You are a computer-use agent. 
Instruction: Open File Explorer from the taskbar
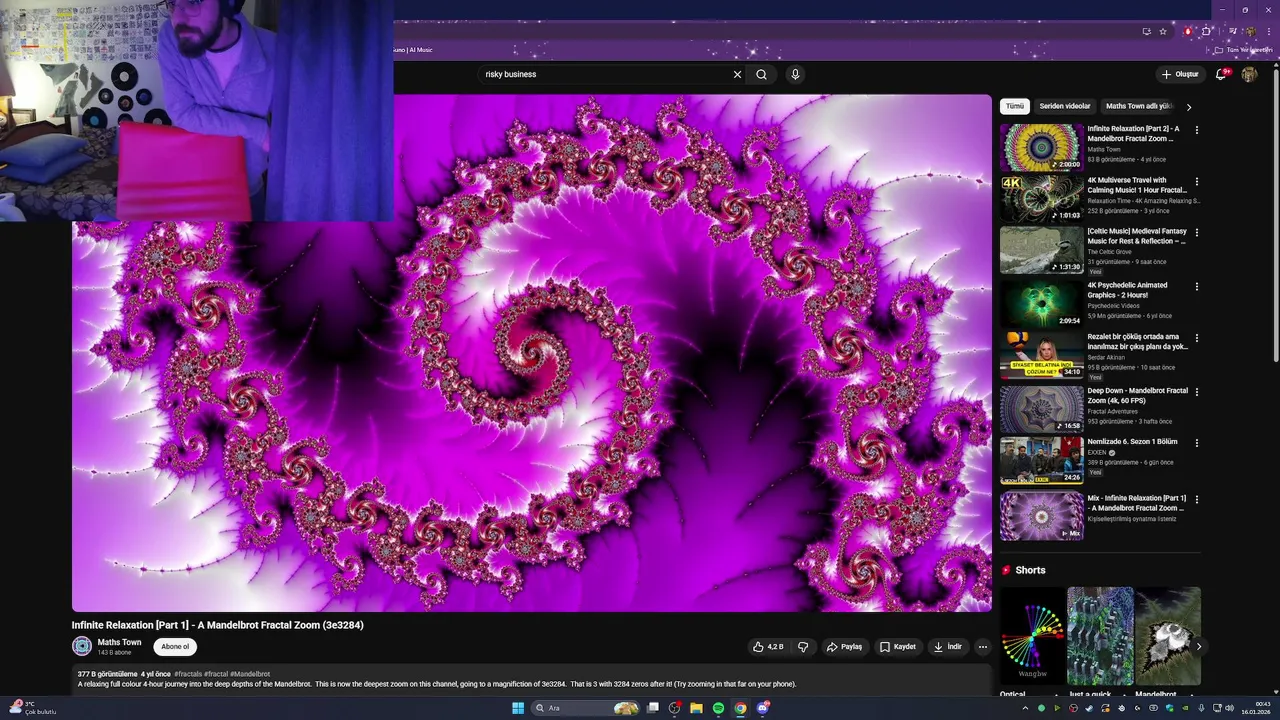pos(697,708)
